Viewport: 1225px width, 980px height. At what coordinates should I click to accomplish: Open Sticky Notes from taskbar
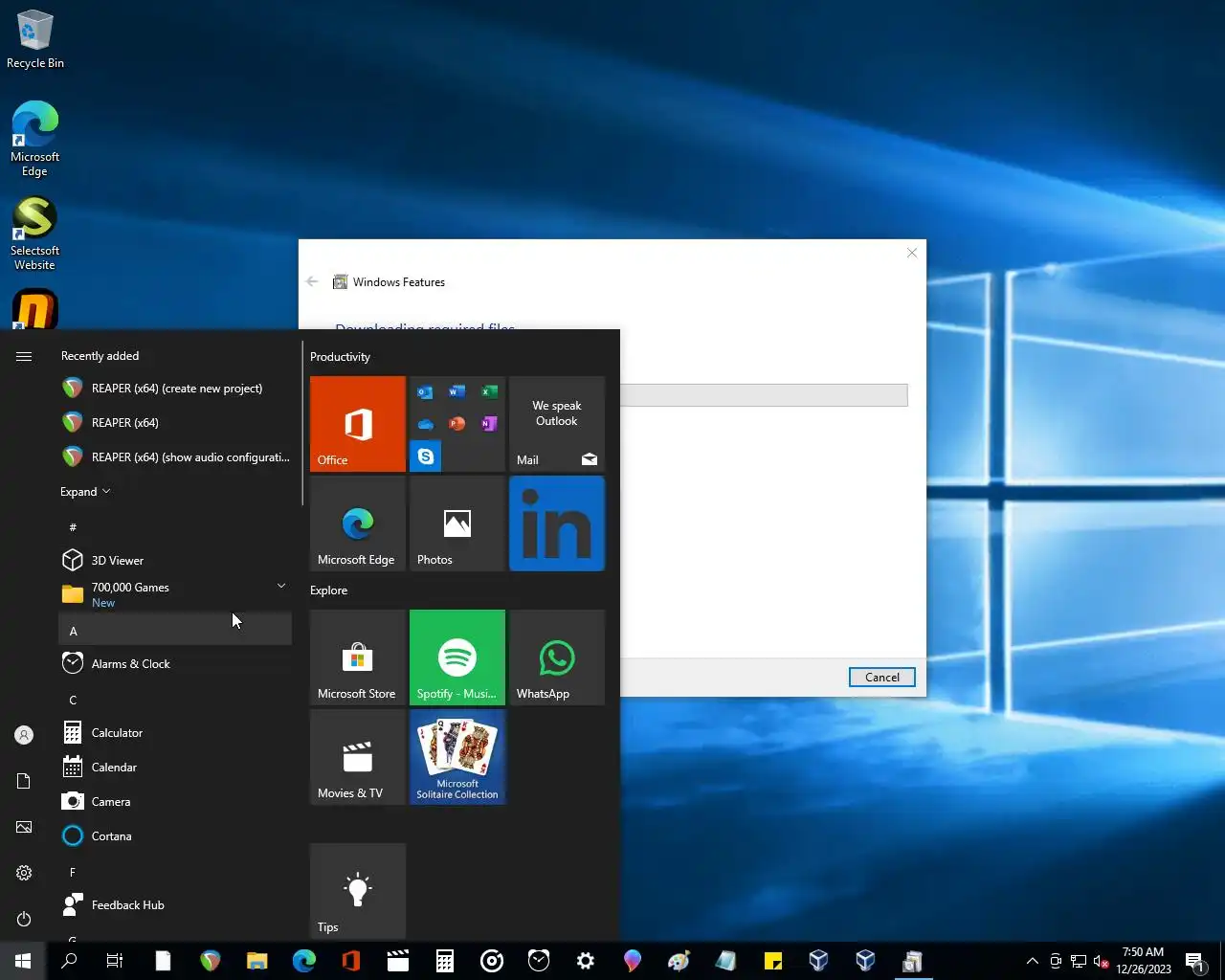[772, 961]
